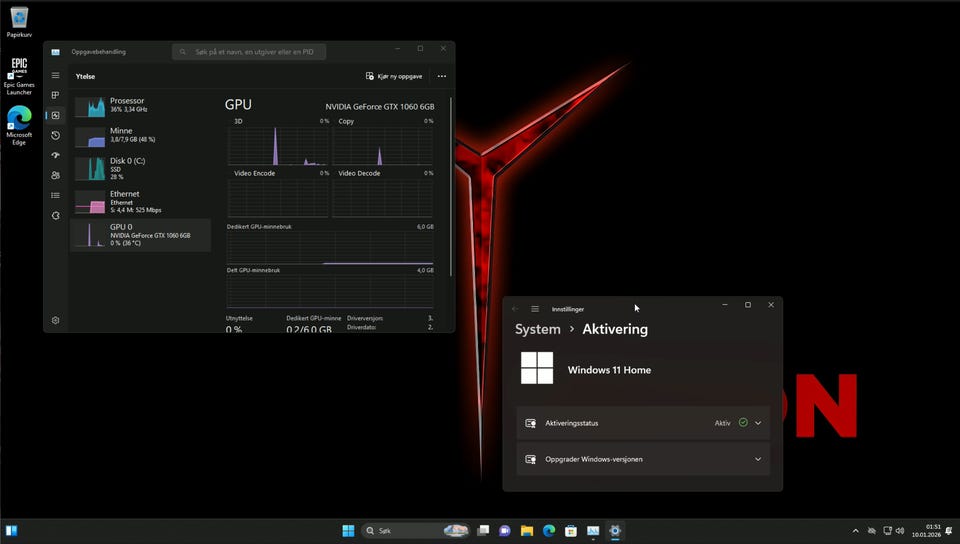The image size is (960, 544).
Task: Go to Processes page in Task Manager sidebar
Action: click(x=56, y=95)
